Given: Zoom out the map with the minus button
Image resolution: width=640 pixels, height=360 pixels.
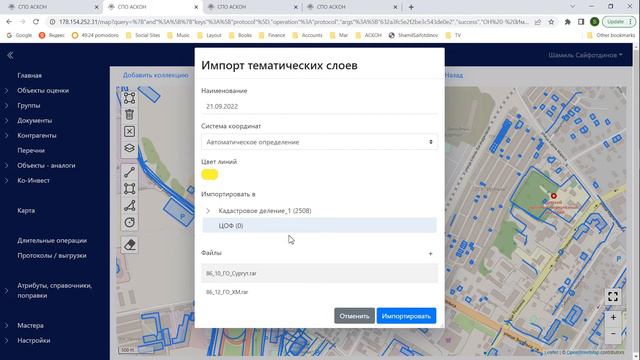Looking at the screenshot, I should (x=613, y=334).
